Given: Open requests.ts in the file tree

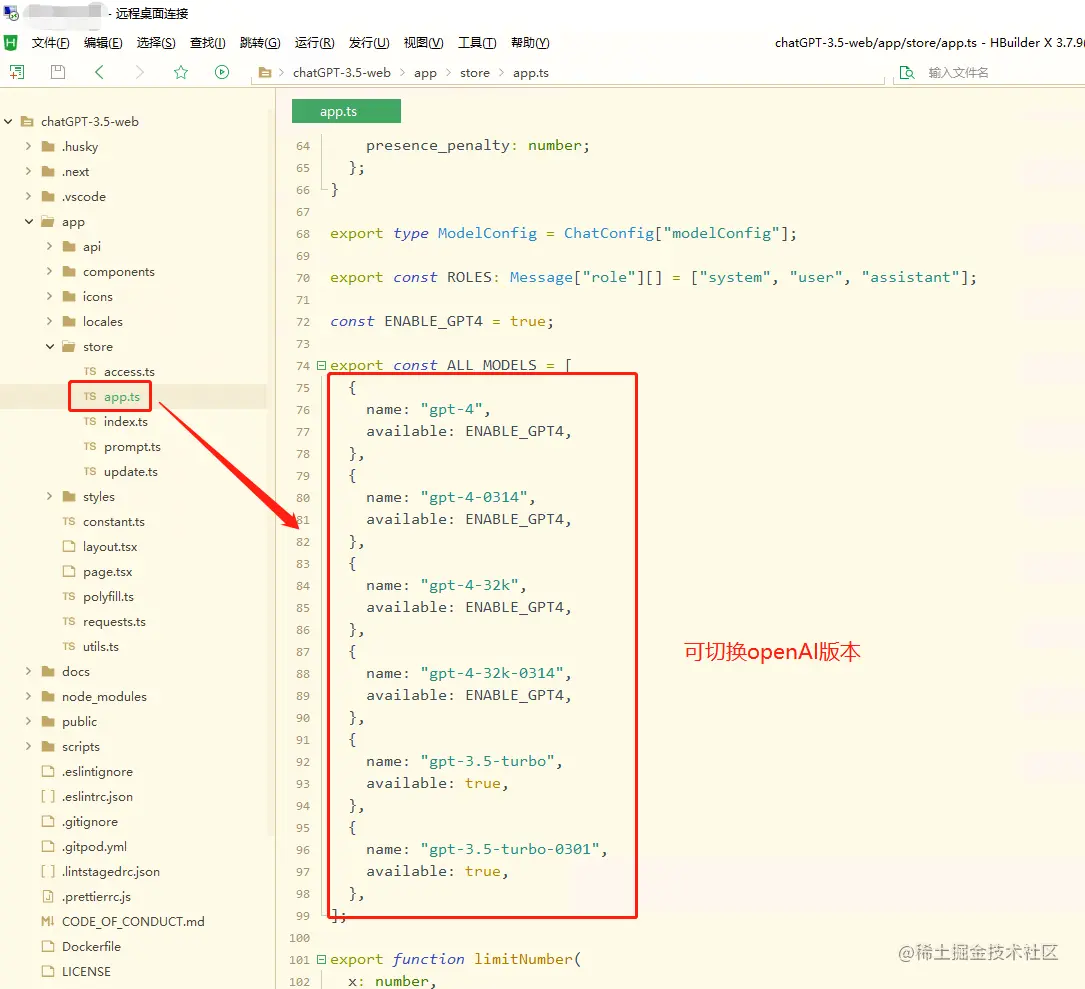Looking at the screenshot, I should point(114,621).
